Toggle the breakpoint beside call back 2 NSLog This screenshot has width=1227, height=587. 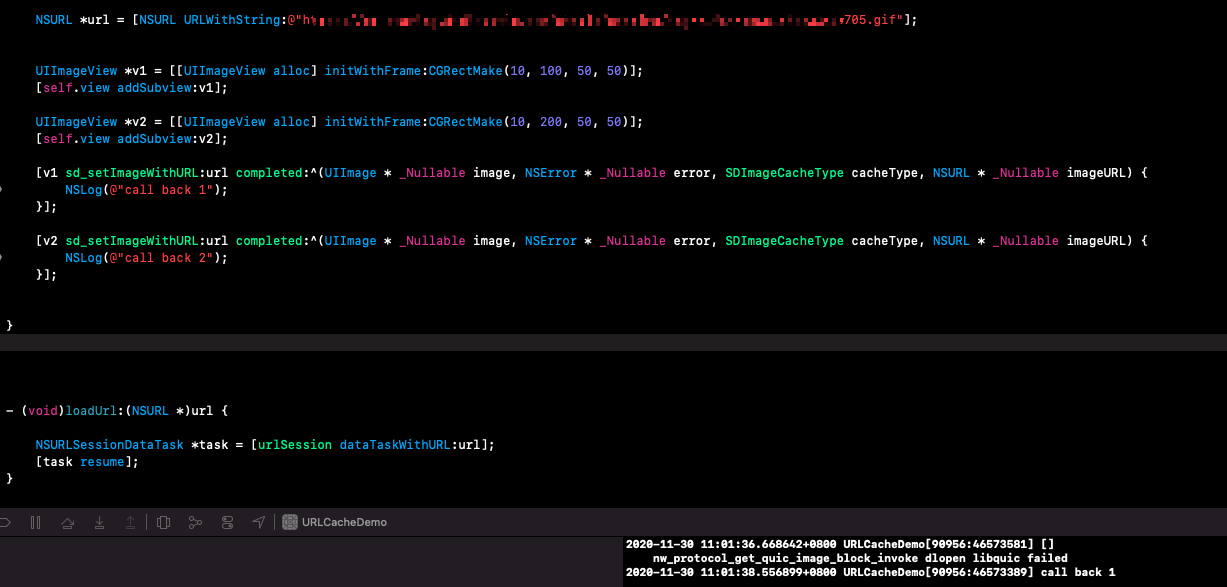pyautogui.click(x=4, y=257)
